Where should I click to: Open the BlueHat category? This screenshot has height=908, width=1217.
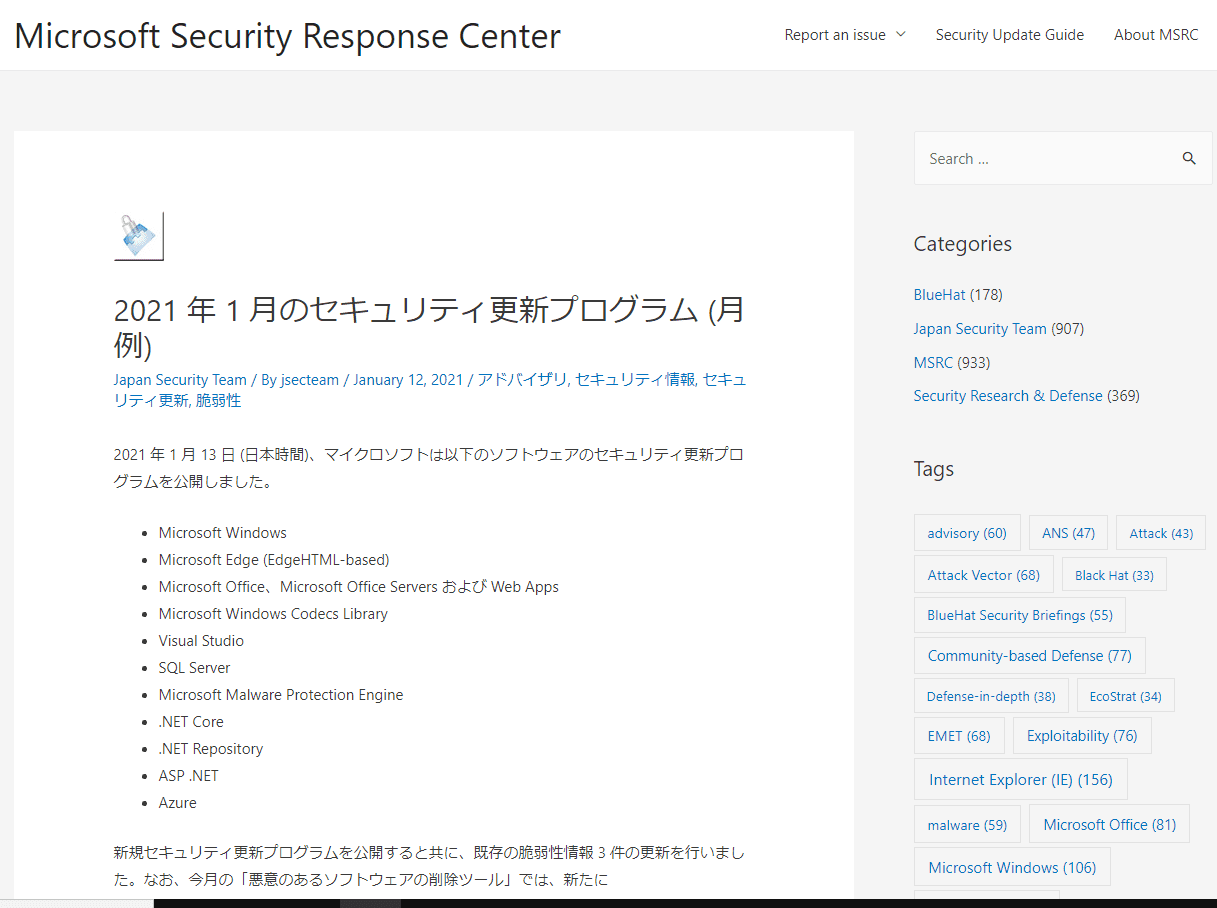click(x=939, y=295)
